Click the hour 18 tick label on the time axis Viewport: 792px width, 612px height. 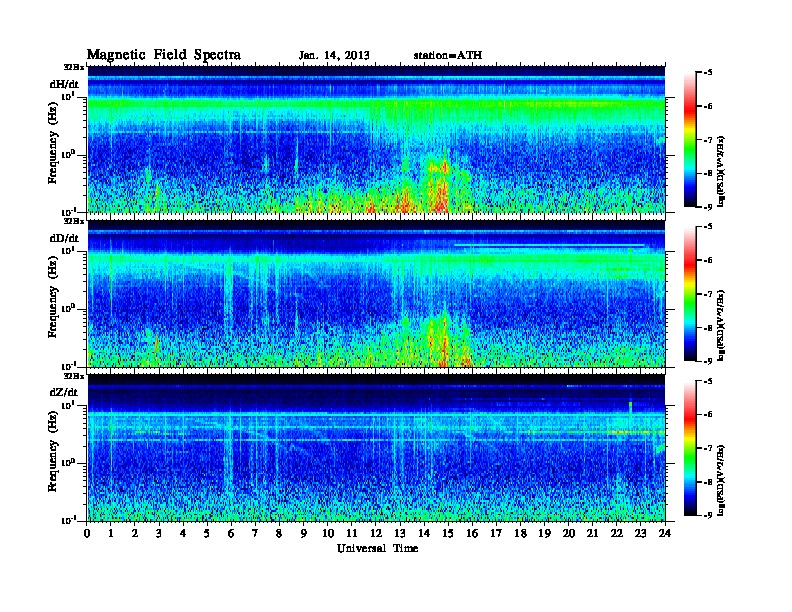tap(520, 534)
